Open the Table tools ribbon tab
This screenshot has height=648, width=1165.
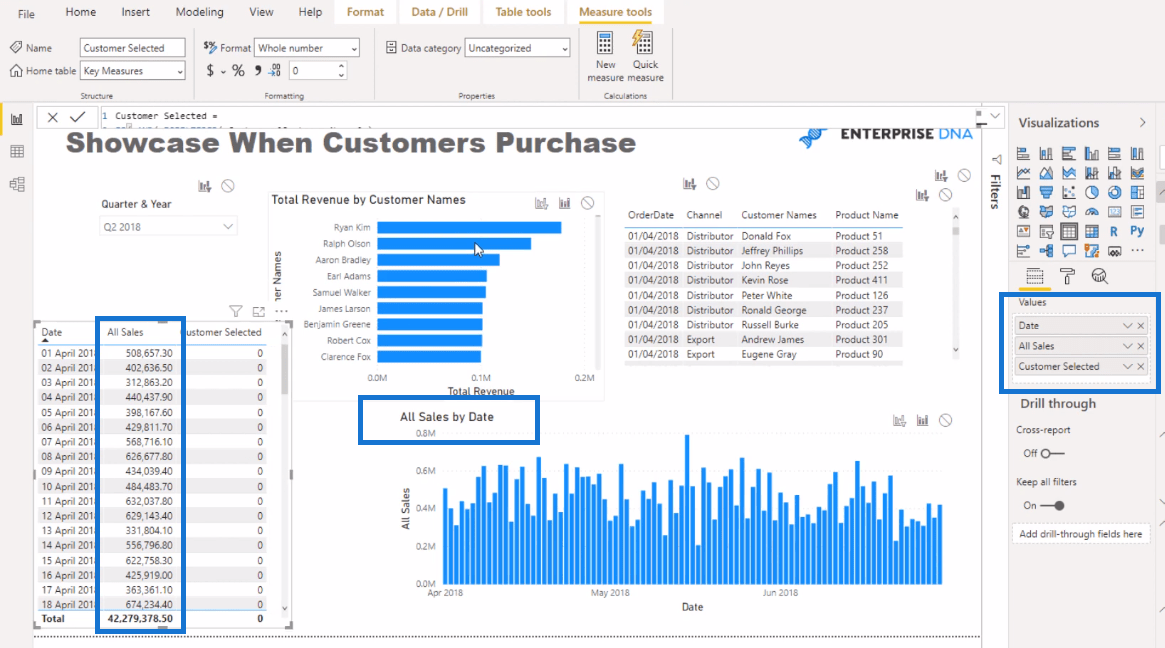coord(523,12)
